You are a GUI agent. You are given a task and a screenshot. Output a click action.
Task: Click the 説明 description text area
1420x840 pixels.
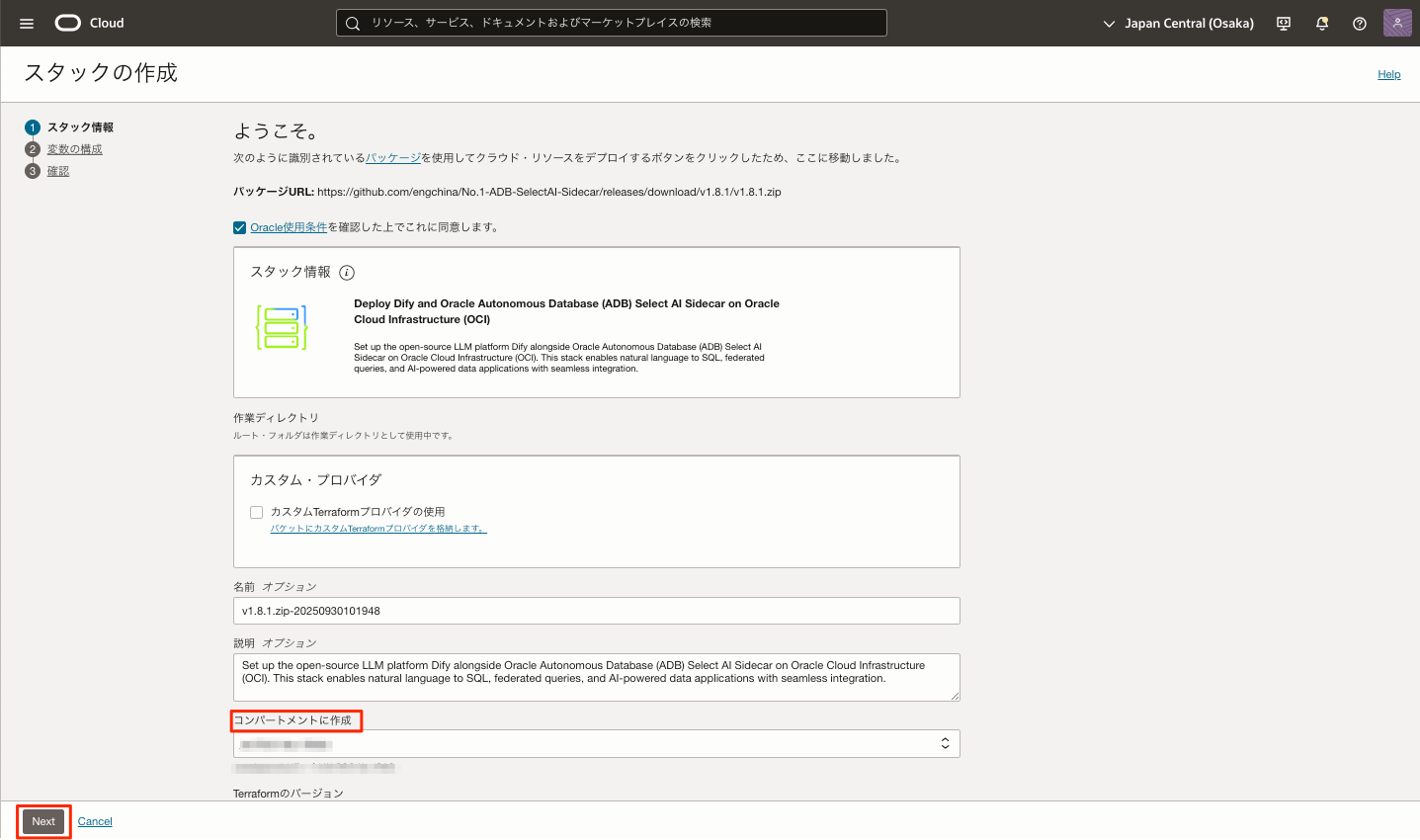coord(597,678)
